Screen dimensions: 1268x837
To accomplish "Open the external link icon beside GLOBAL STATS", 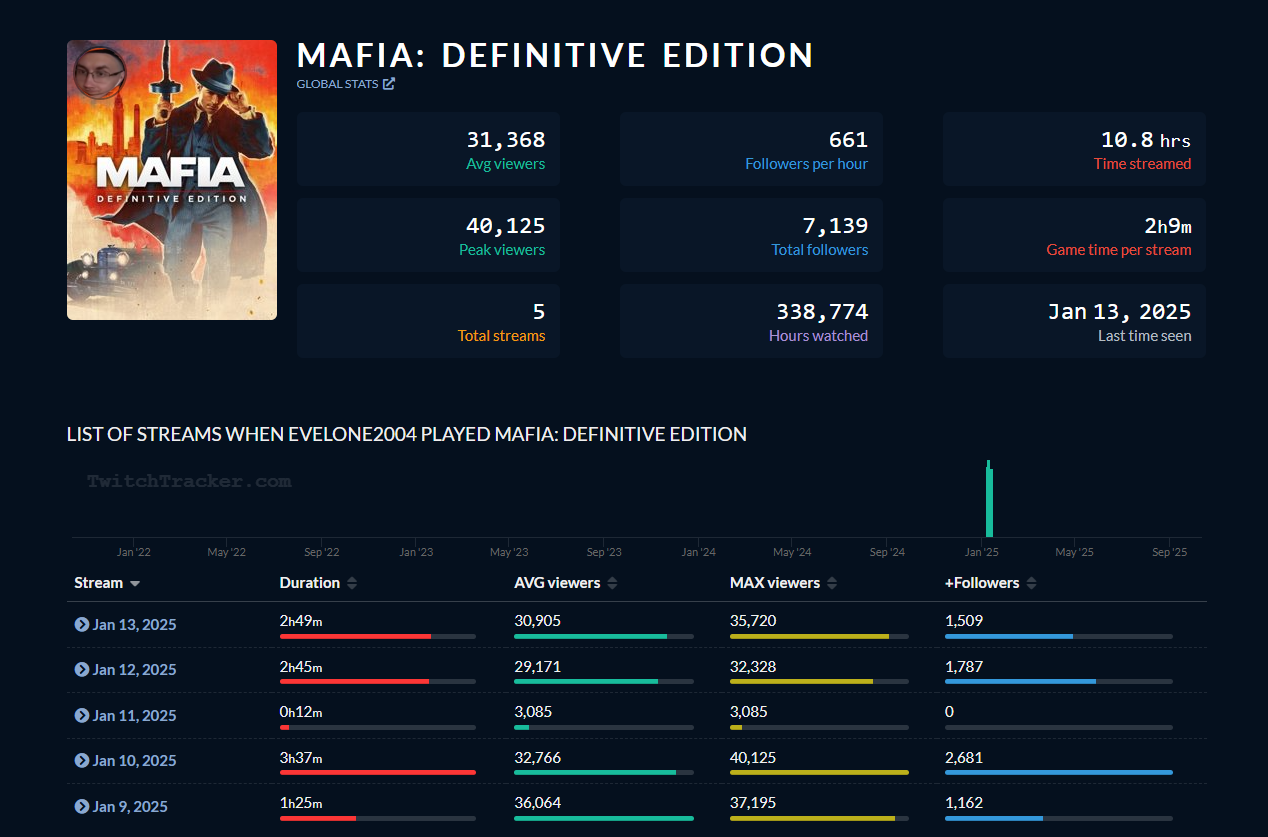I will (389, 84).
